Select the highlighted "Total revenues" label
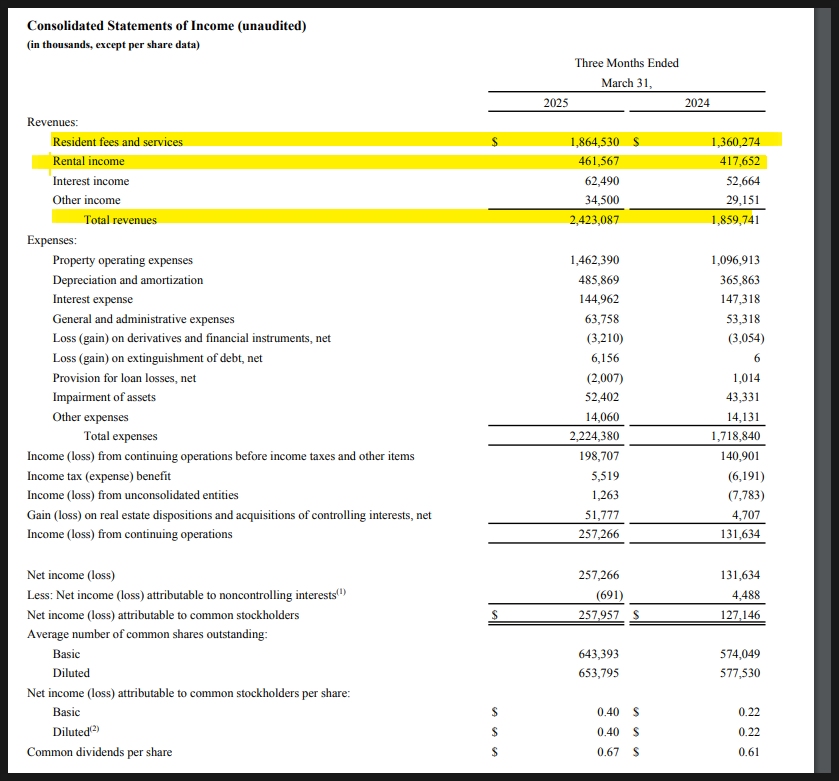Viewport: 839px width, 781px height. click(x=120, y=220)
